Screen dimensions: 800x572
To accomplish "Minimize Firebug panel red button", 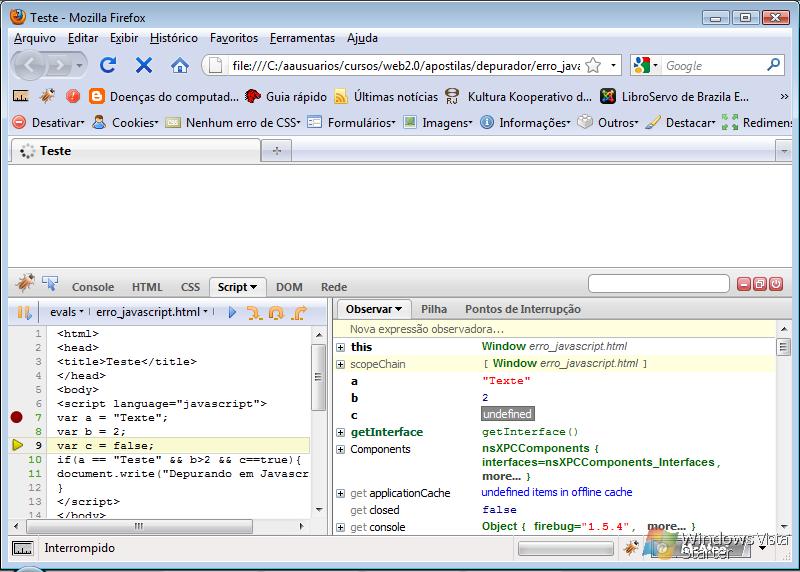I will tap(744, 284).
